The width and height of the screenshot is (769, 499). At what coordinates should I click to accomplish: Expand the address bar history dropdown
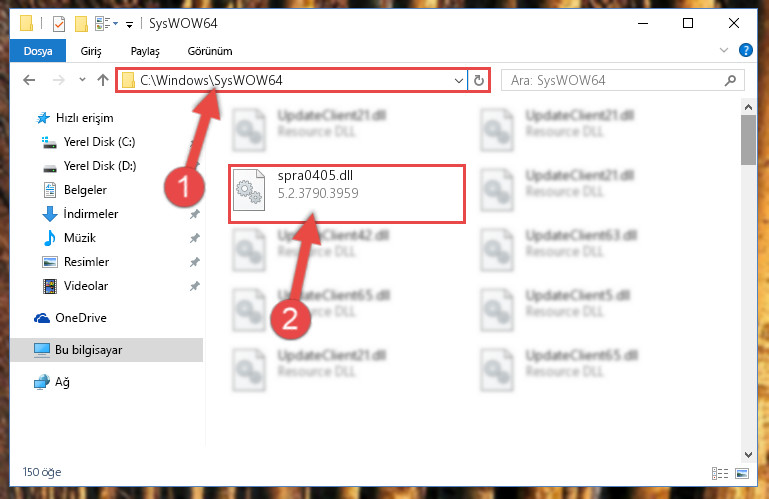459,80
